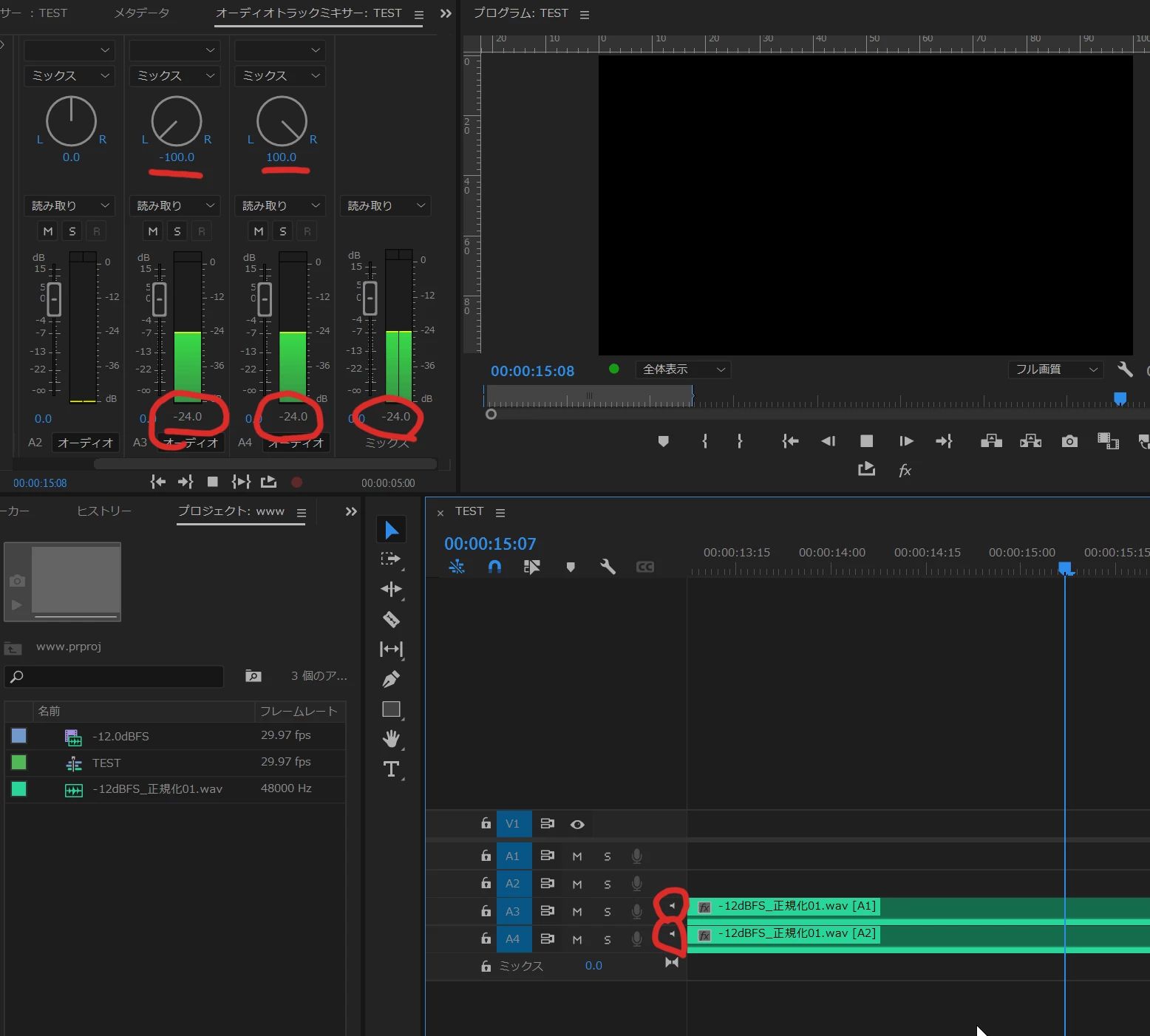The height and width of the screenshot is (1036, 1150).
Task: Select the Slip tool
Action: pos(391,649)
